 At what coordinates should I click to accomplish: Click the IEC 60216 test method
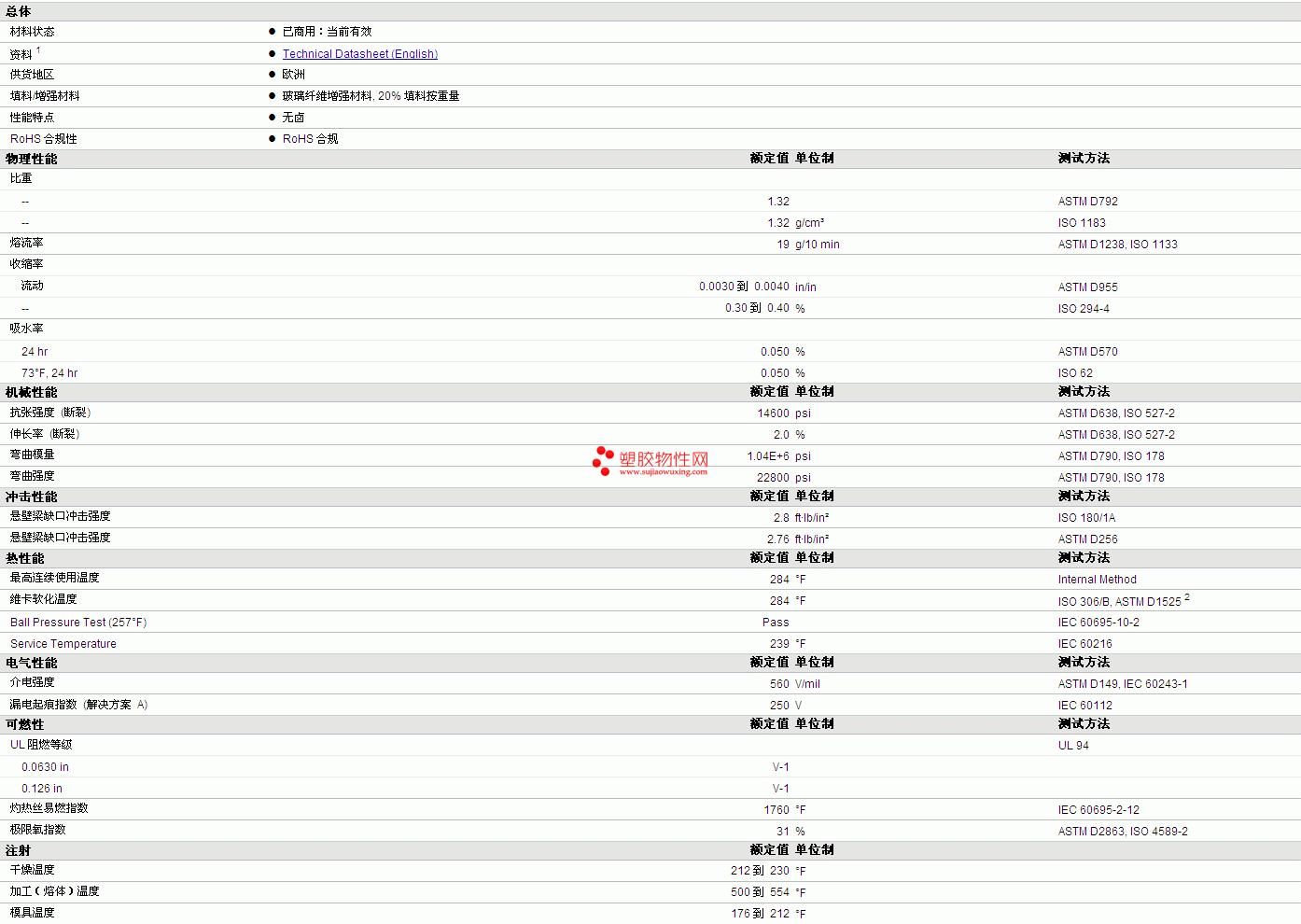(1085, 644)
